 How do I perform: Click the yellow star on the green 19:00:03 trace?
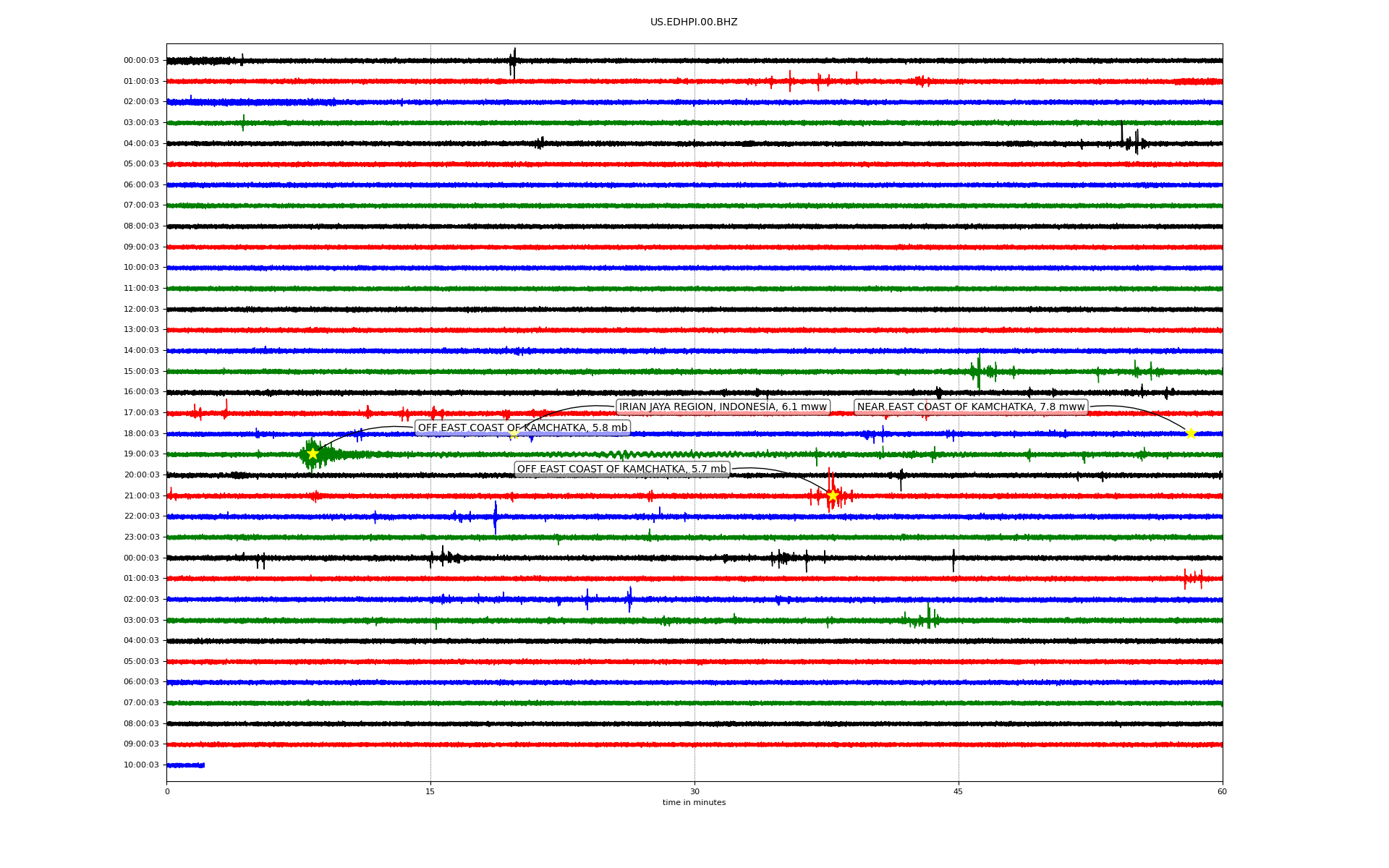(x=313, y=454)
